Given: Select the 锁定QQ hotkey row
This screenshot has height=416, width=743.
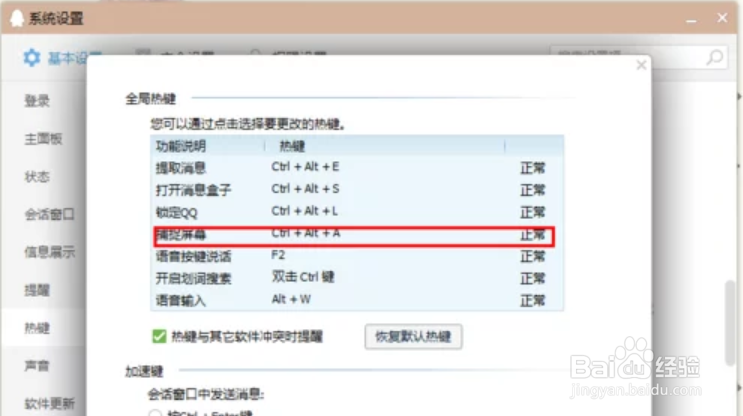Looking at the screenshot, I should (x=357, y=212).
